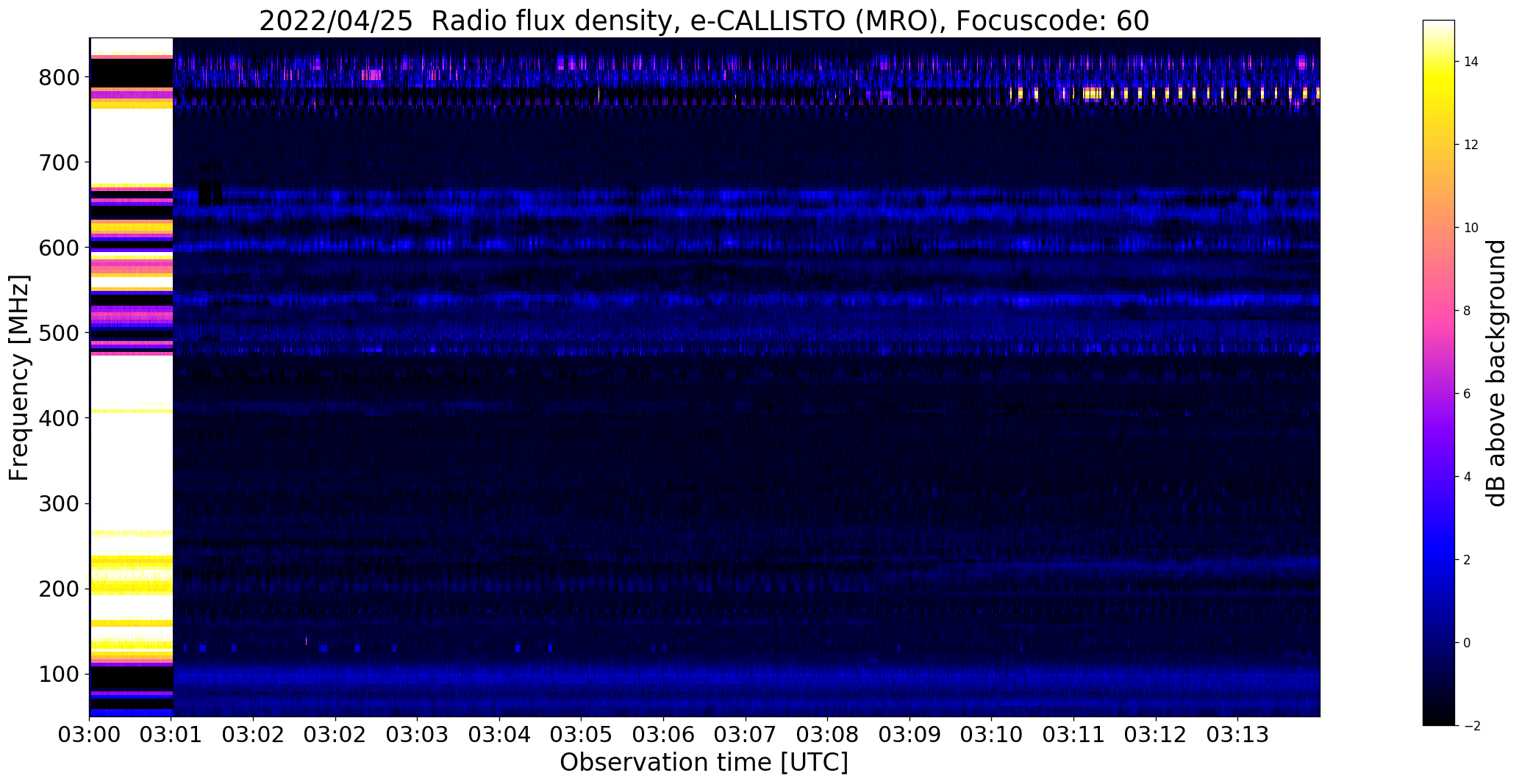Click the 03:05 time tick label

(582, 735)
